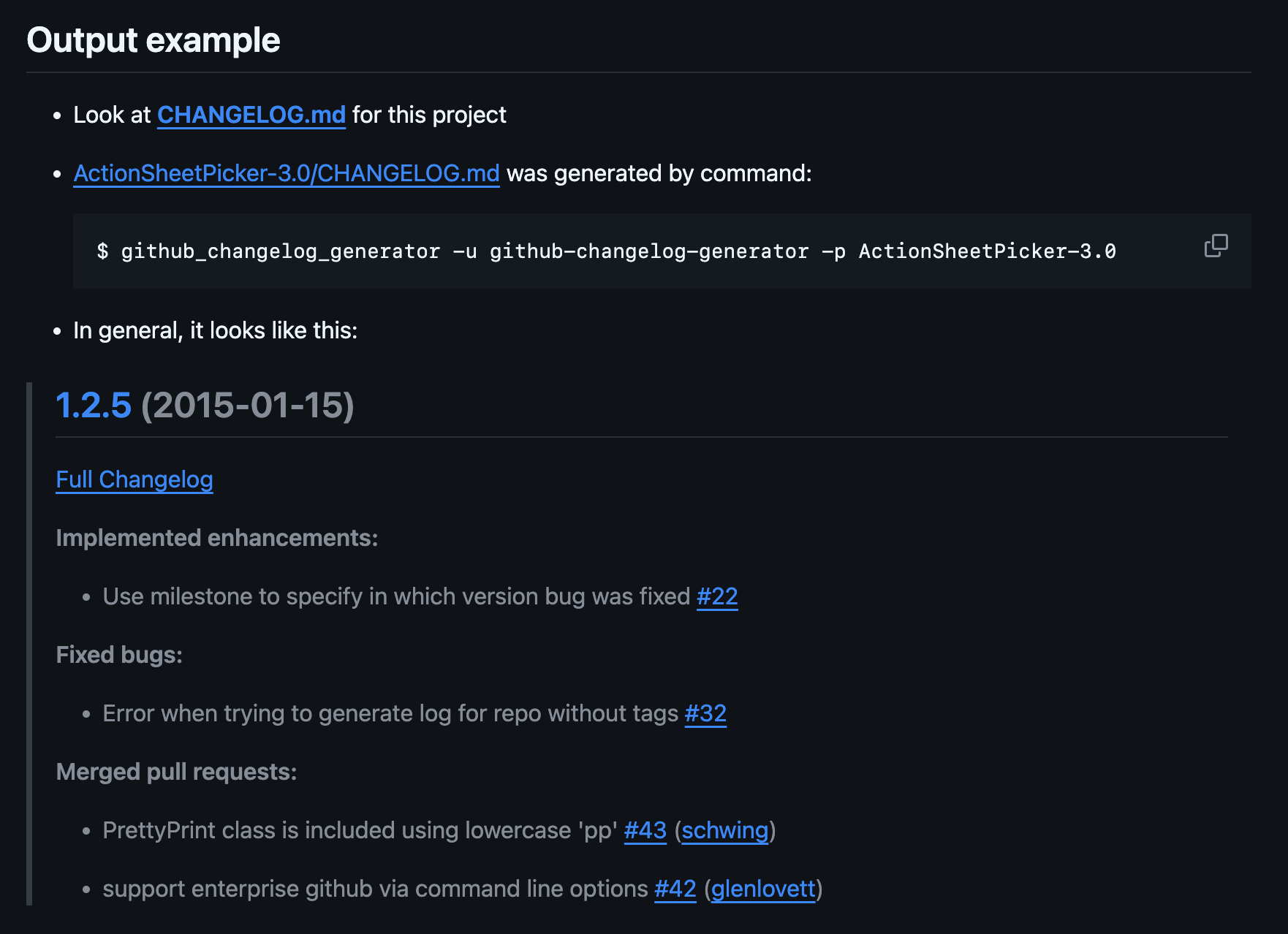Click the Merged pull requests heading
Image resolution: width=1288 pixels, height=934 pixels.
pos(177,771)
